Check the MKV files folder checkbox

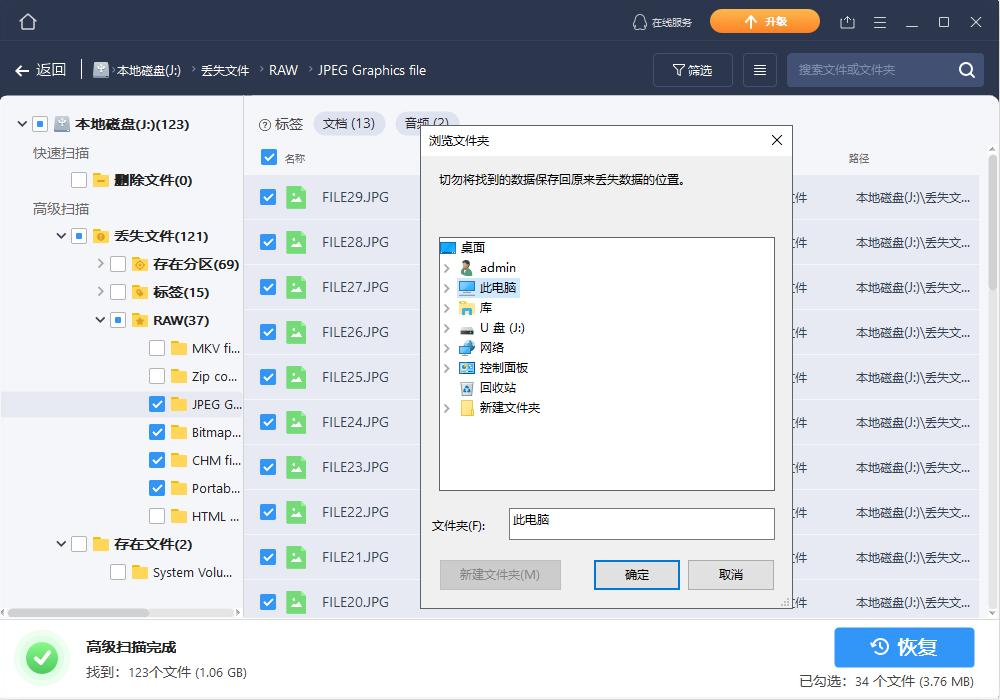(x=157, y=347)
